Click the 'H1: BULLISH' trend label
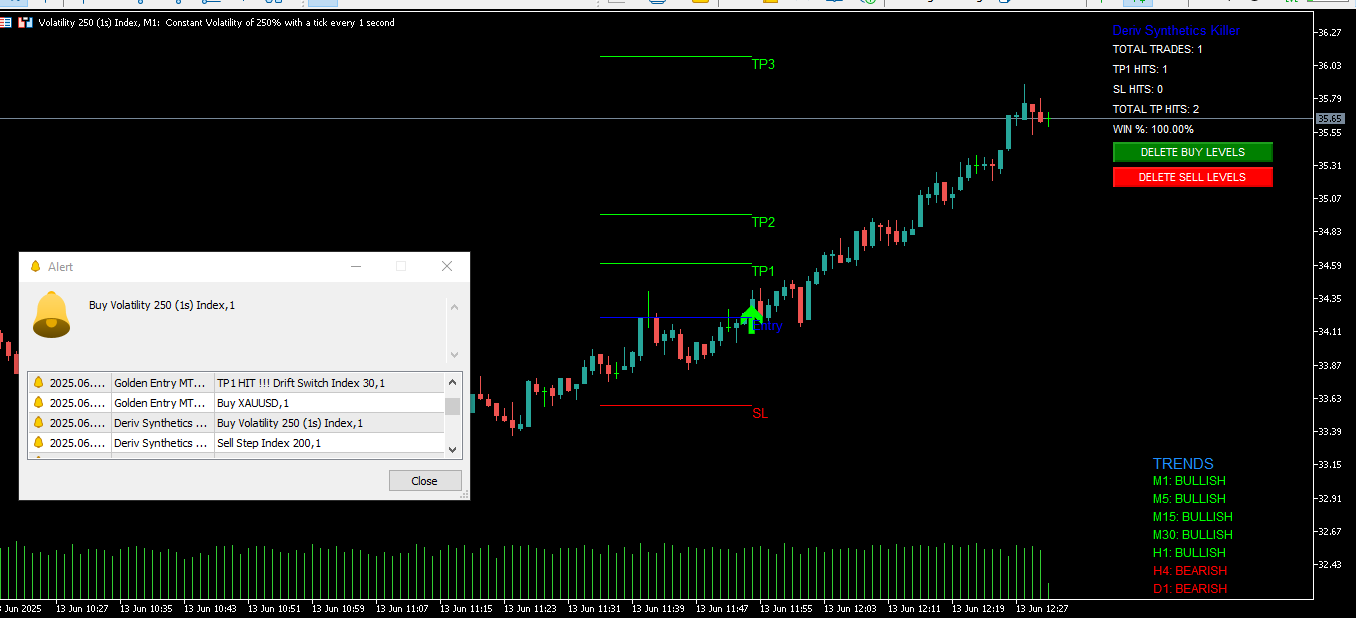 pos(1189,553)
